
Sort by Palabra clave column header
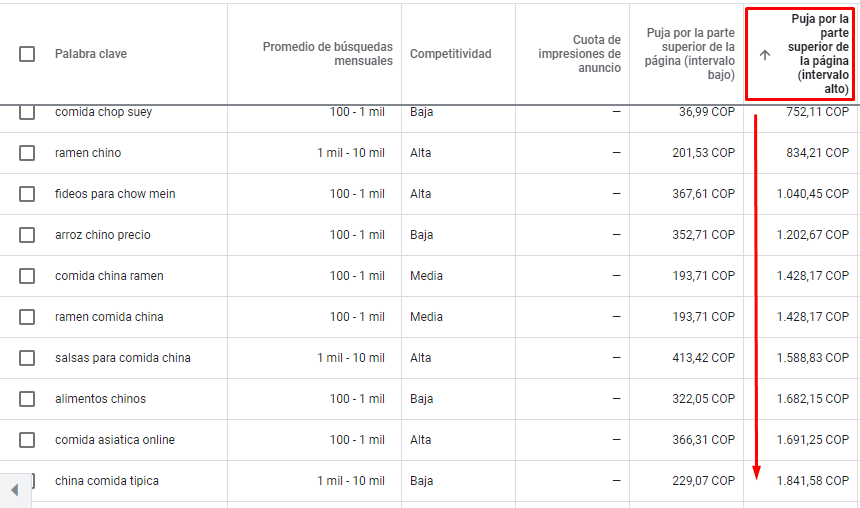(x=91, y=54)
